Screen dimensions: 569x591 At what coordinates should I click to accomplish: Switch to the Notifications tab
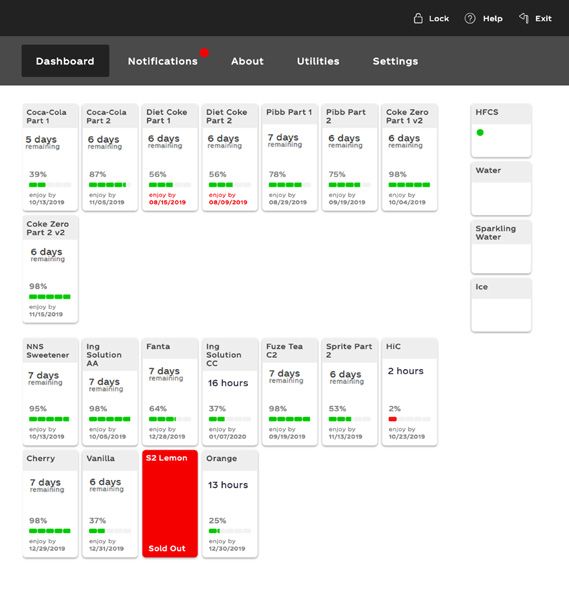click(162, 61)
